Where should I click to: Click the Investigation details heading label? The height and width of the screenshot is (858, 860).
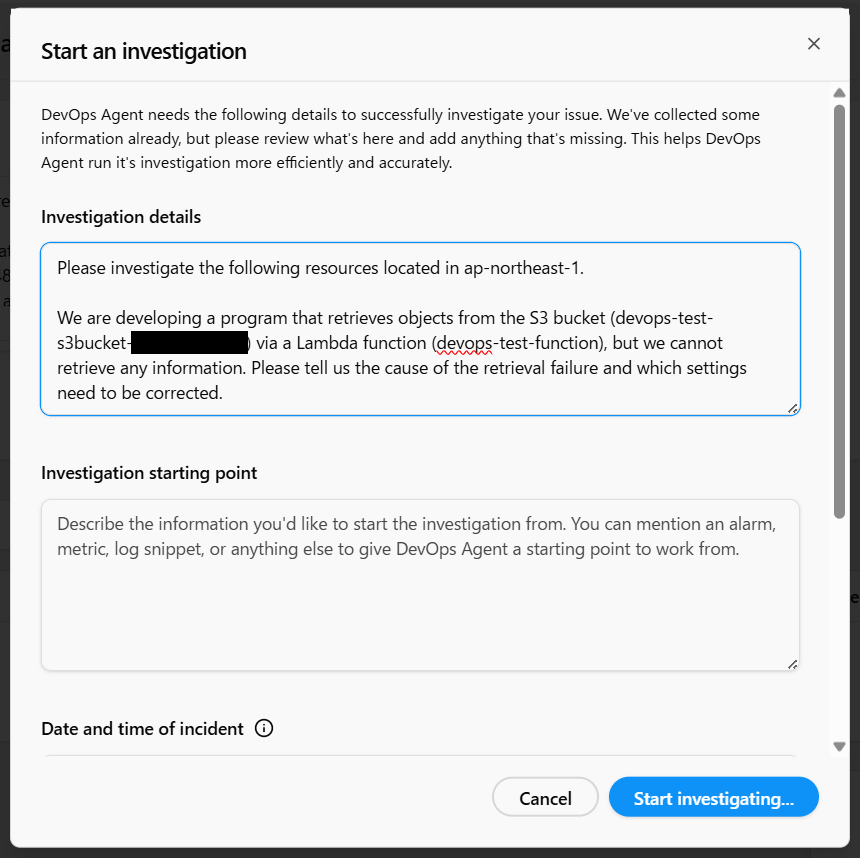[x=121, y=217]
